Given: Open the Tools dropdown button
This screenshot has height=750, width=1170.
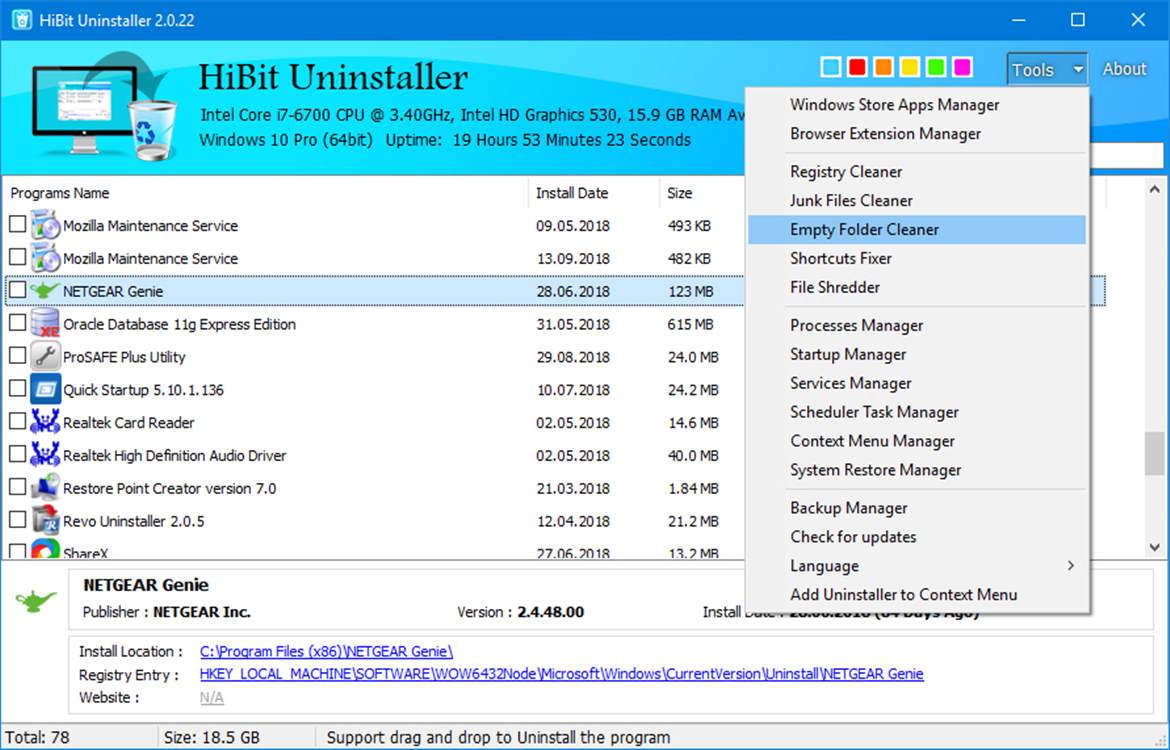Looking at the screenshot, I should click(1046, 69).
